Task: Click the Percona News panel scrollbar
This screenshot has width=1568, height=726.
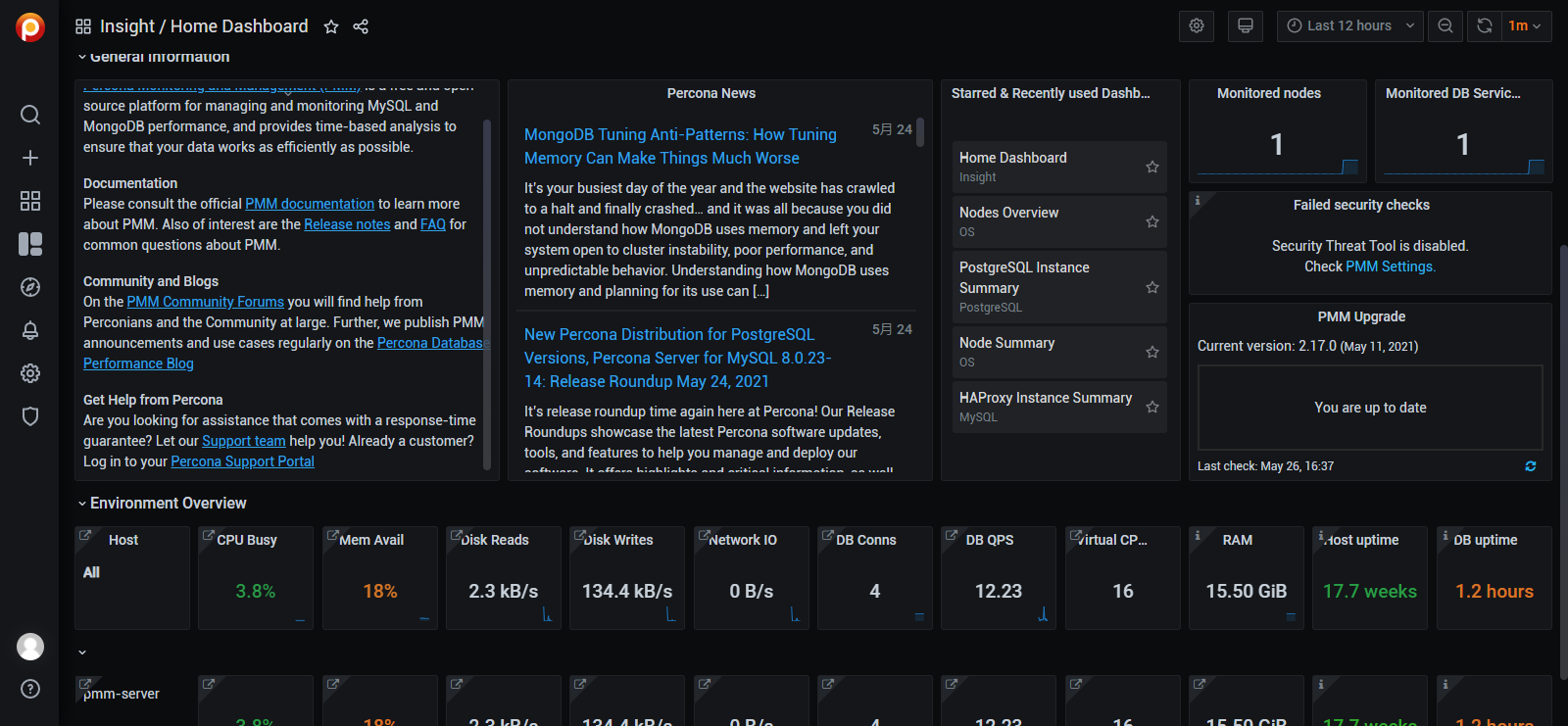Action: click(x=920, y=134)
